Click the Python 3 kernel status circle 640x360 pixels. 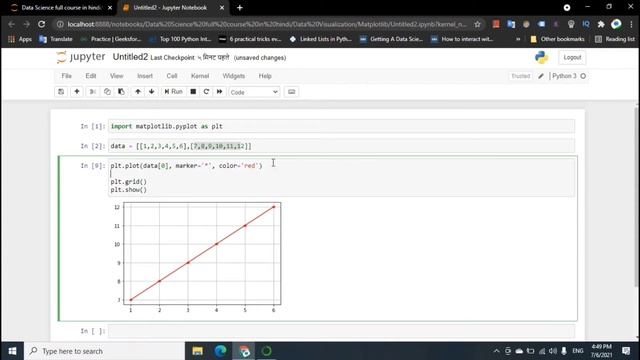click(x=583, y=76)
